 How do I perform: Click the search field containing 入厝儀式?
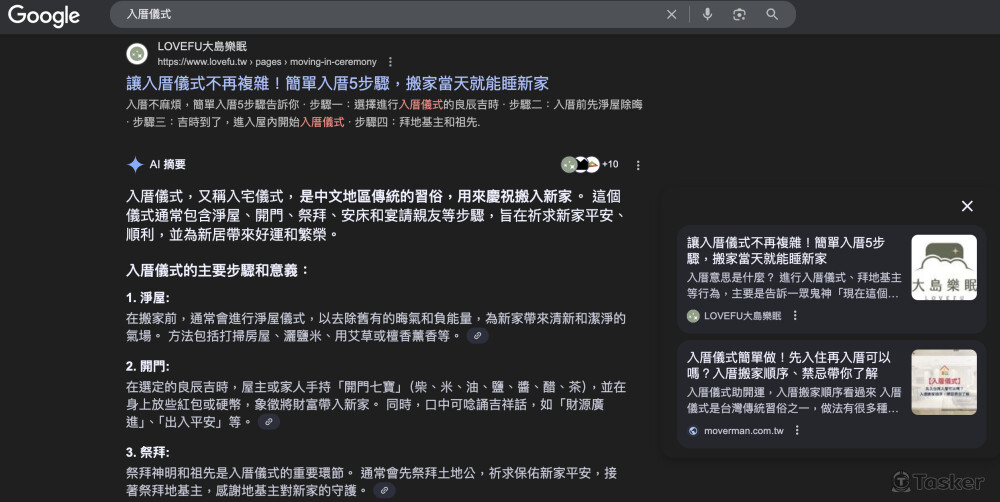(x=390, y=15)
